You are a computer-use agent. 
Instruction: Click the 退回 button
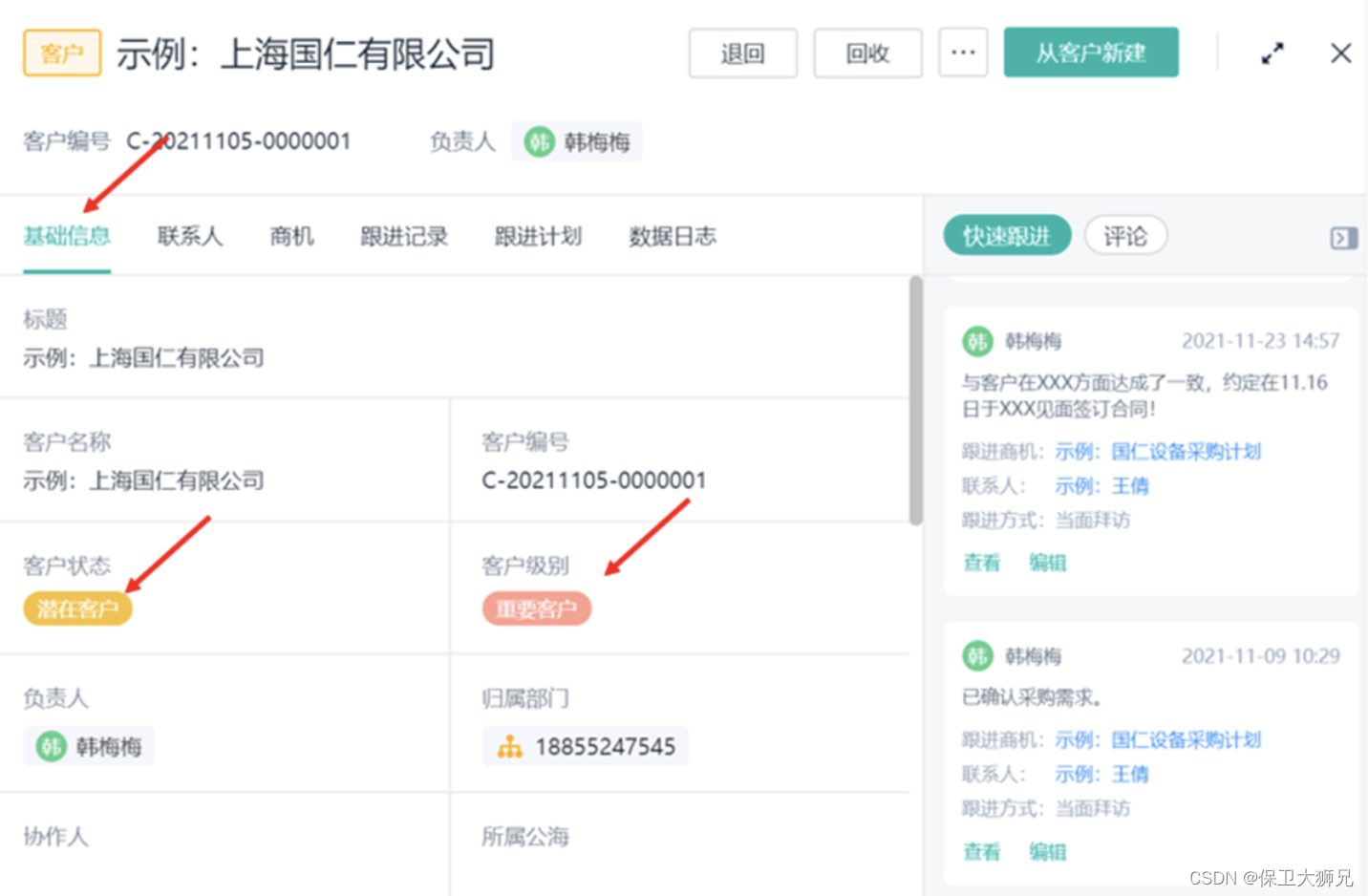tap(742, 53)
